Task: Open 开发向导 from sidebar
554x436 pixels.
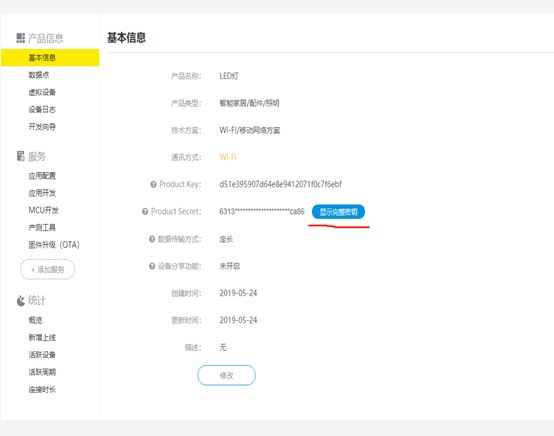Action: [42, 126]
